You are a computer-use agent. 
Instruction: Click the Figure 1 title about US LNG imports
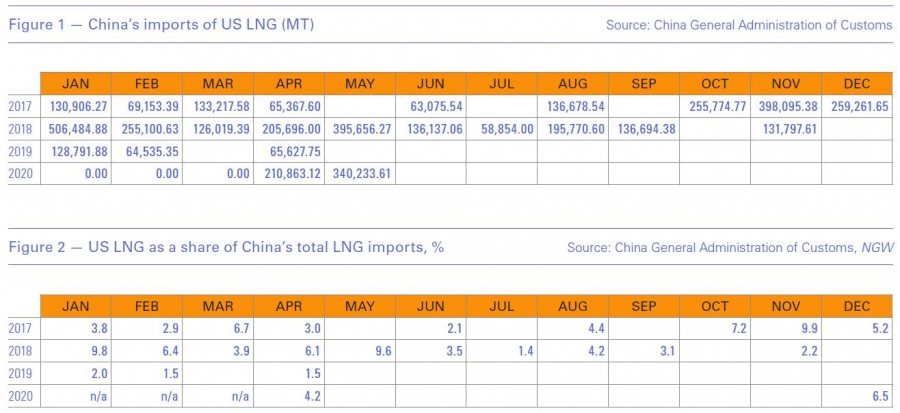[162, 25]
